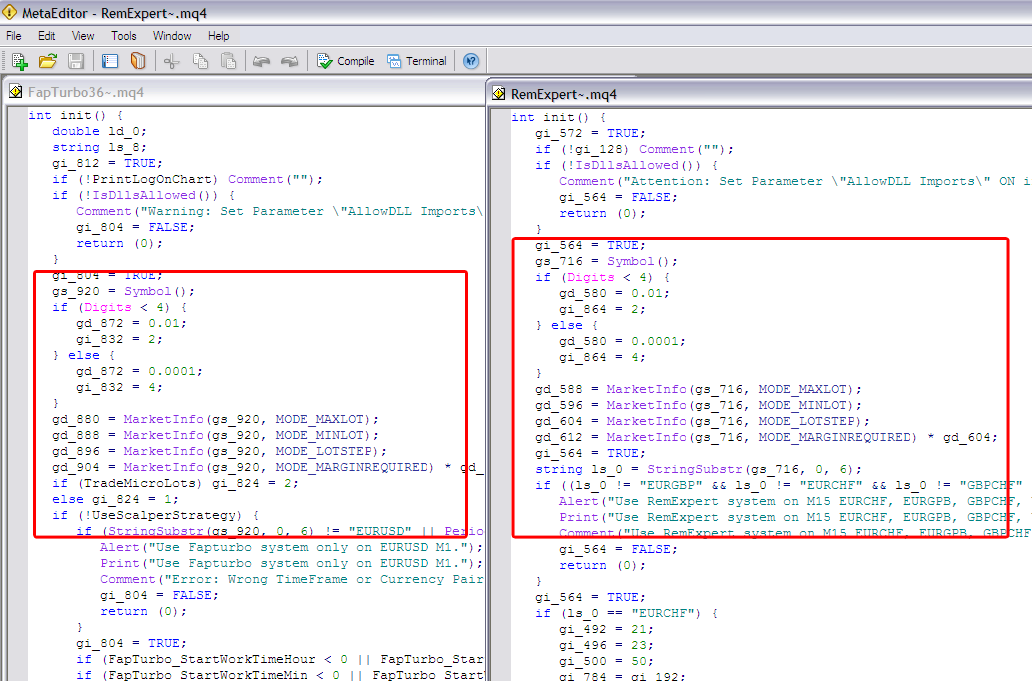1032x681 pixels.
Task: Open a file with the folder icon
Action: [x=47, y=61]
